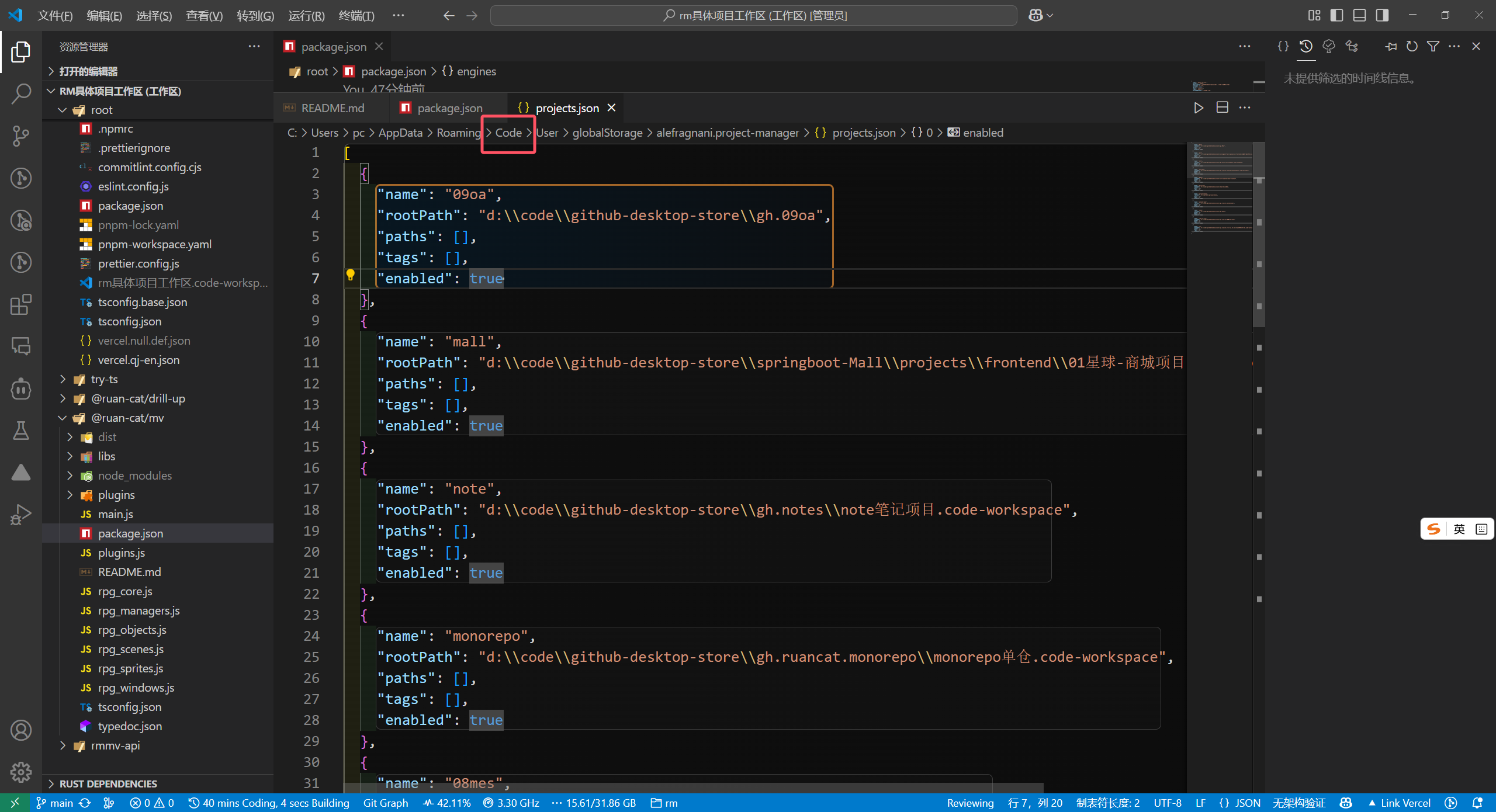Open the 查看(V) menu
Image resolution: width=1496 pixels, height=812 pixels.
[204, 15]
